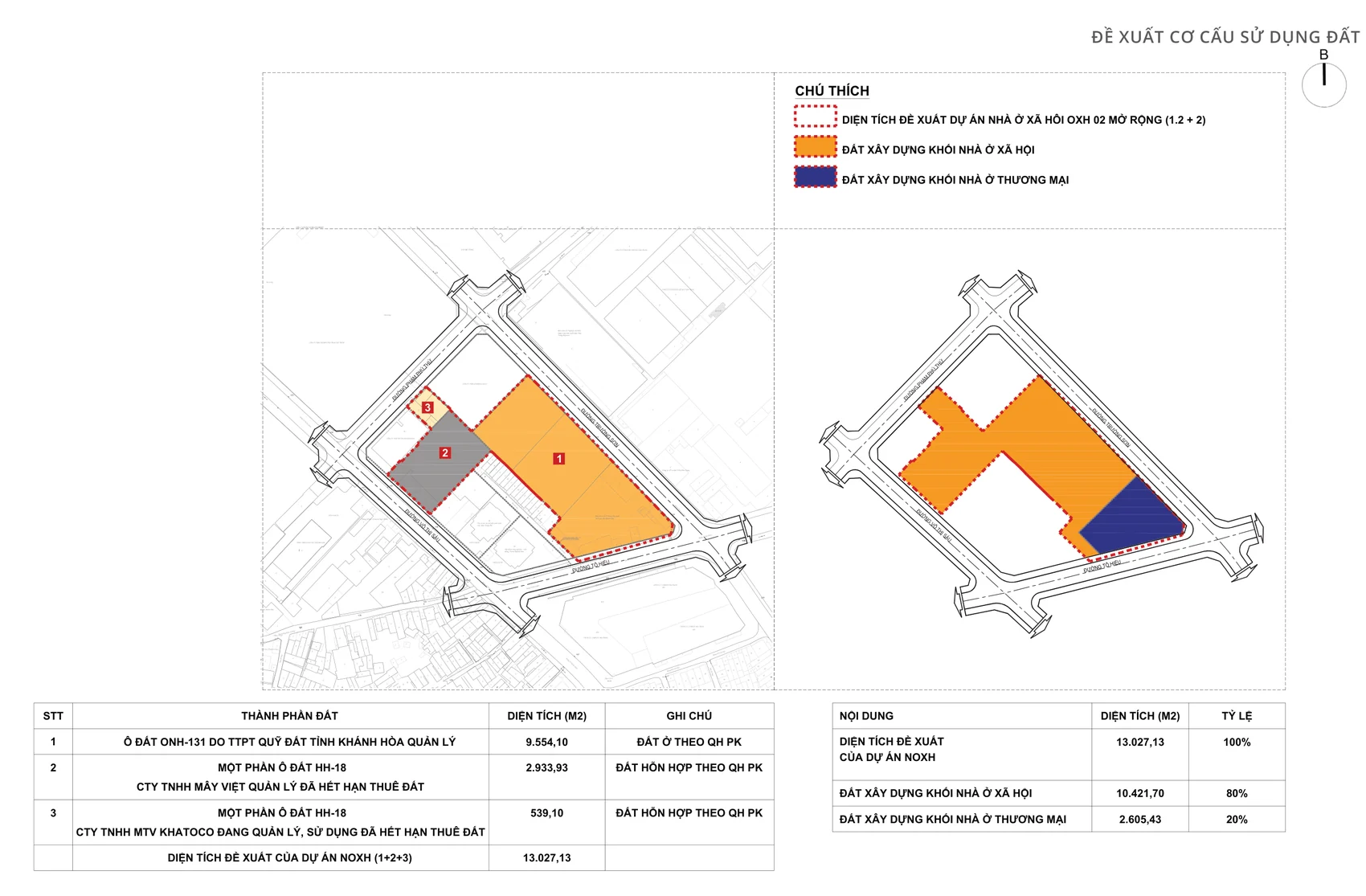Screen dimensions: 1366x896
Task: Click the GHI CHÚ column header
Action: 689,716
